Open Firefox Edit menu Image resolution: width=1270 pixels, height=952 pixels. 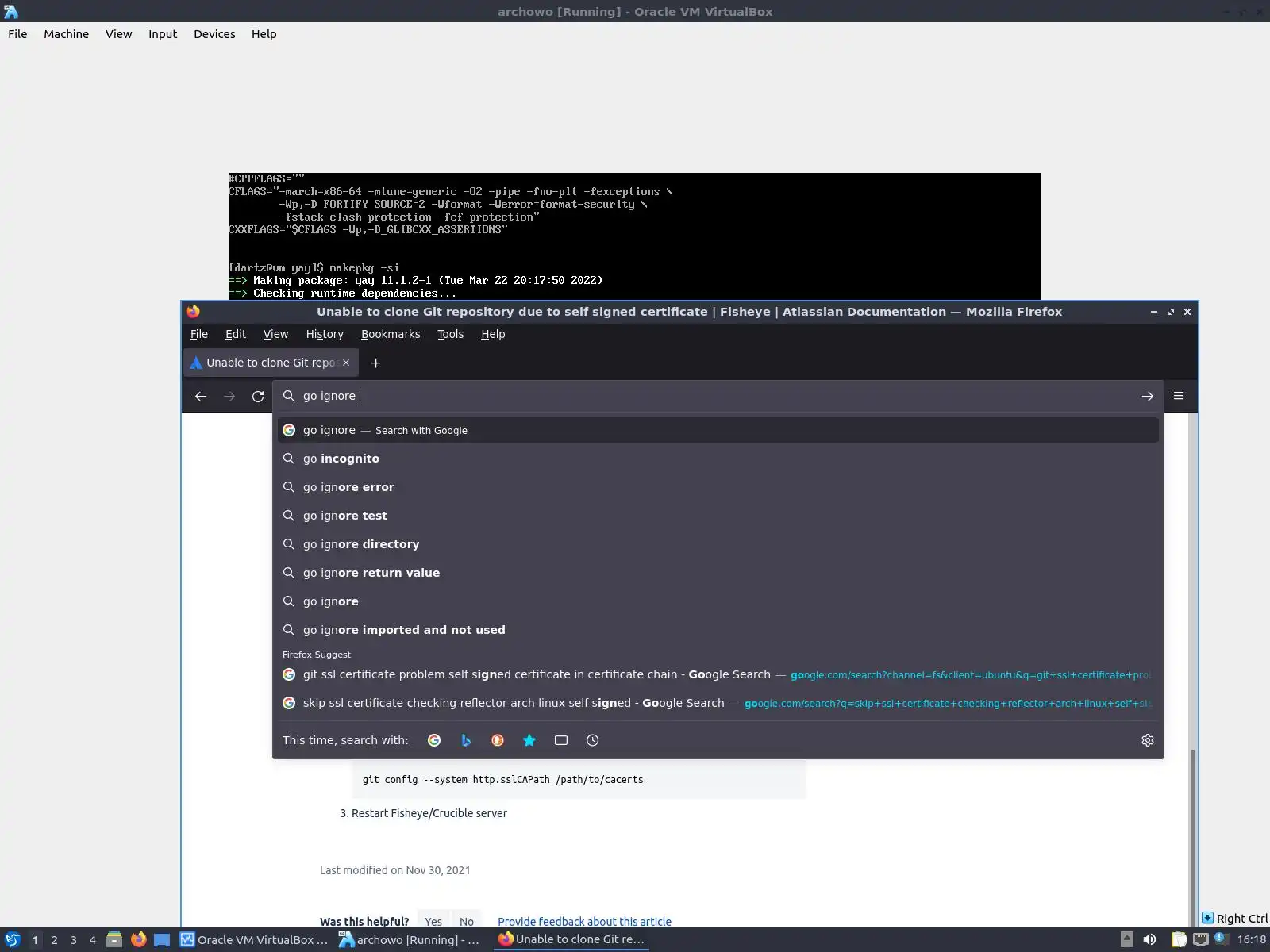pyautogui.click(x=236, y=334)
